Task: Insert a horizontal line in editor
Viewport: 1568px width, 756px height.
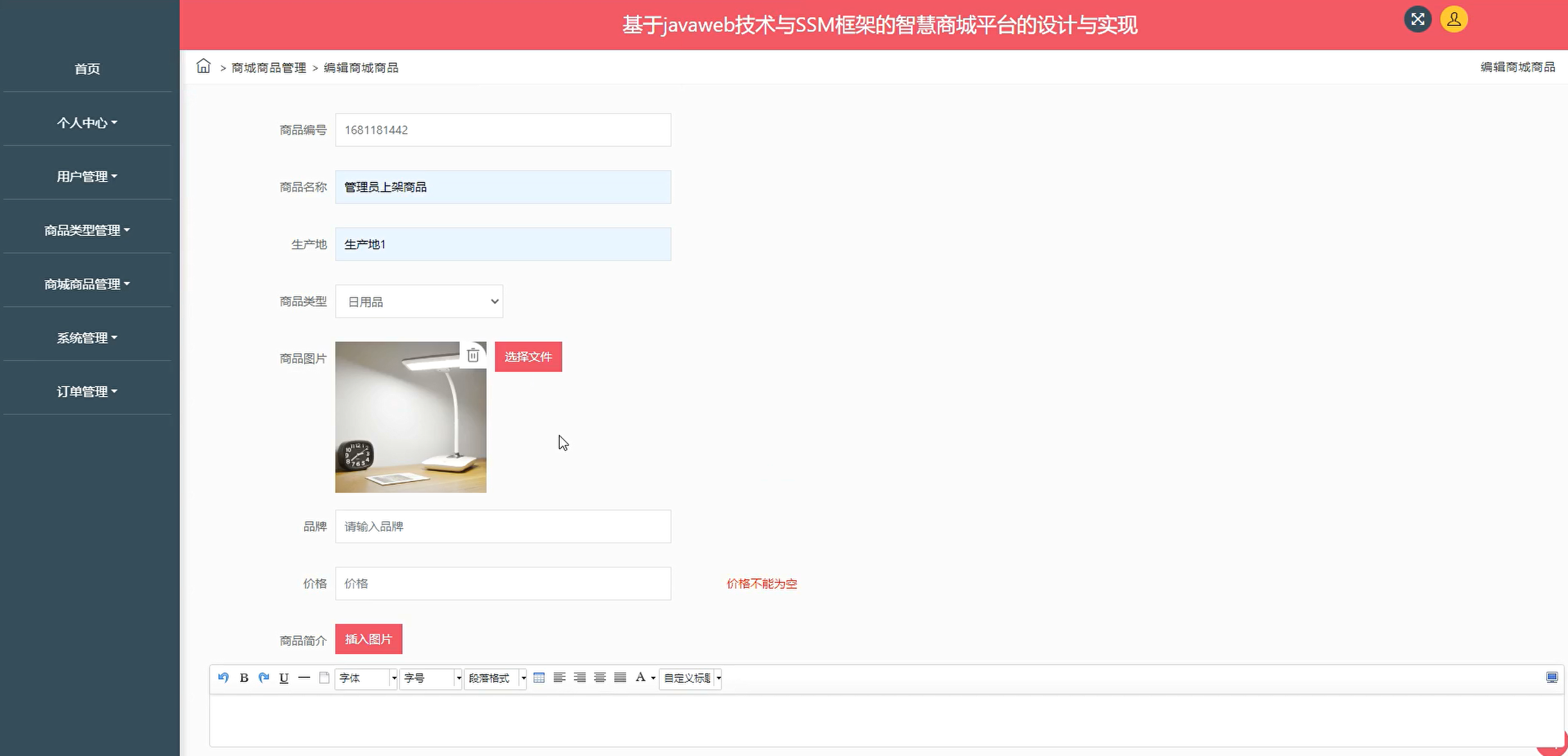Action: point(303,677)
